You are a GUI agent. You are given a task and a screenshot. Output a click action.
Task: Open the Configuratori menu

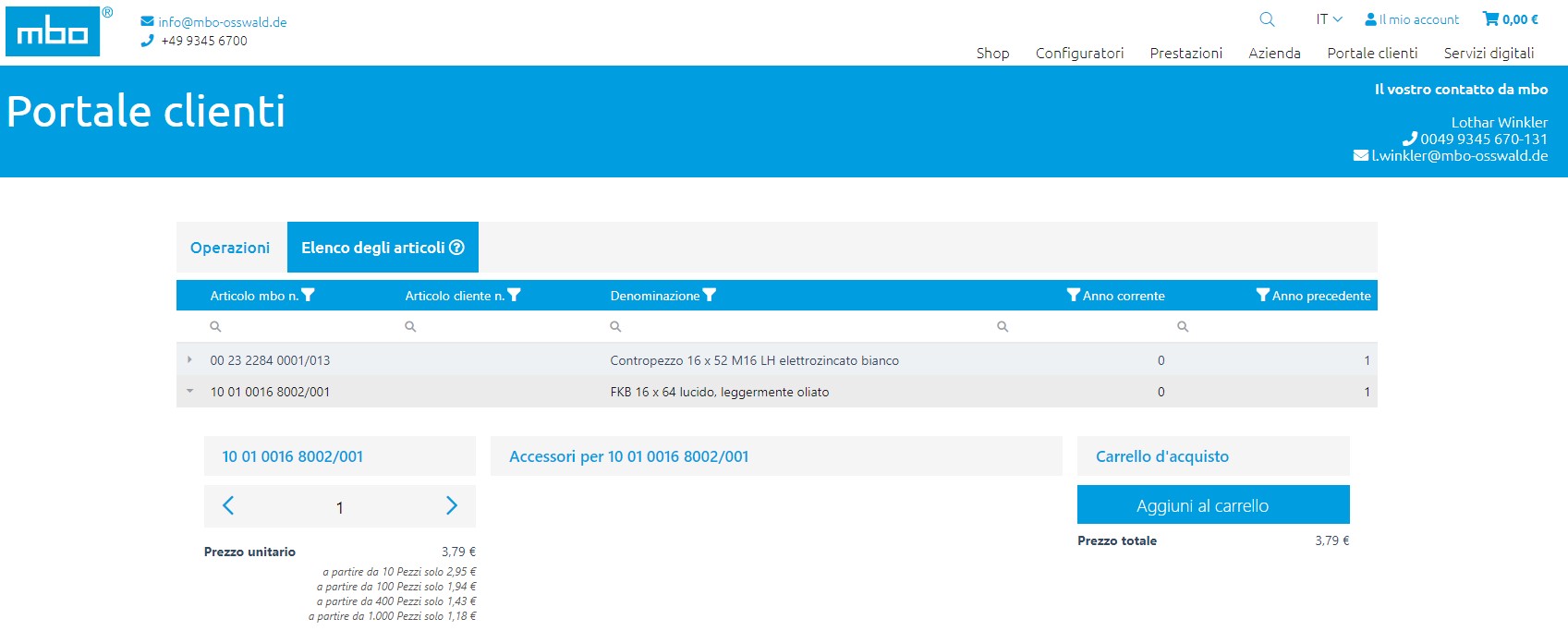click(1079, 53)
